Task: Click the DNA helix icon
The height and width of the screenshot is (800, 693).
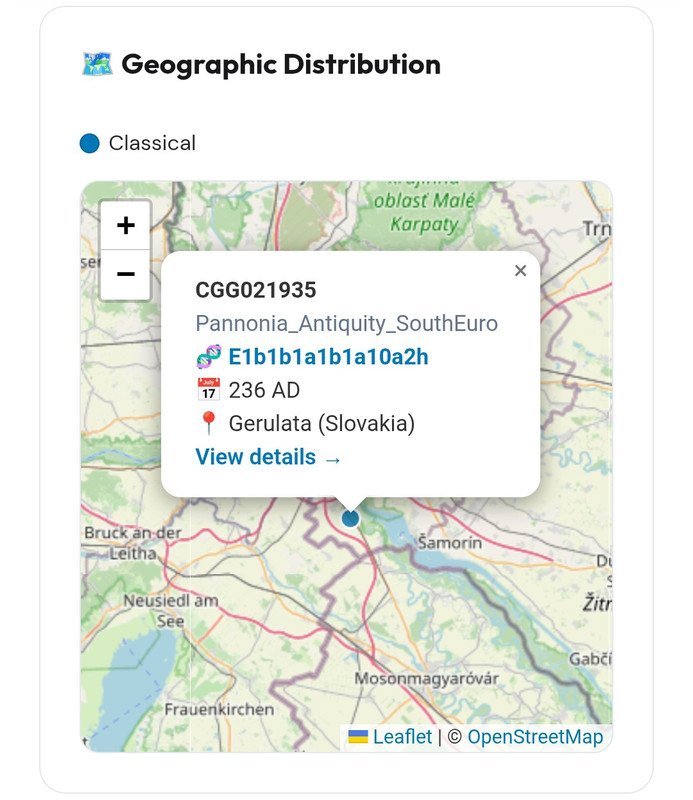Action: [208, 357]
